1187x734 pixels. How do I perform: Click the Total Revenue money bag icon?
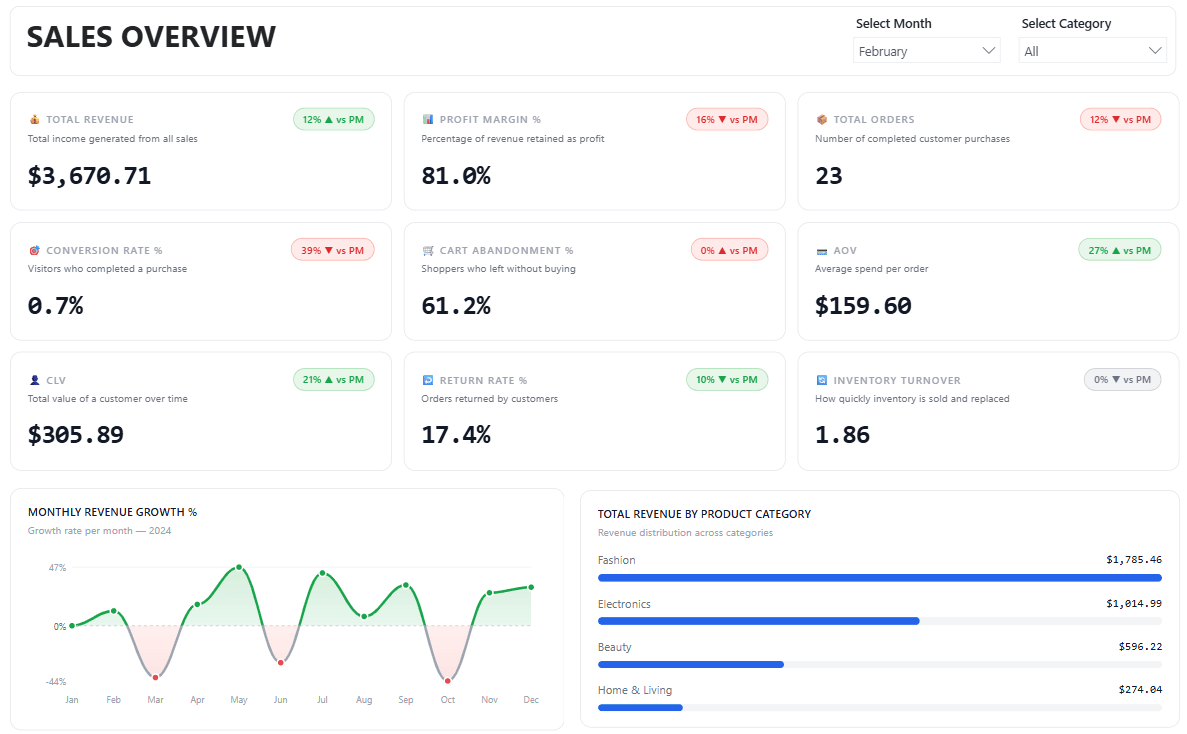[x=34, y=120]
